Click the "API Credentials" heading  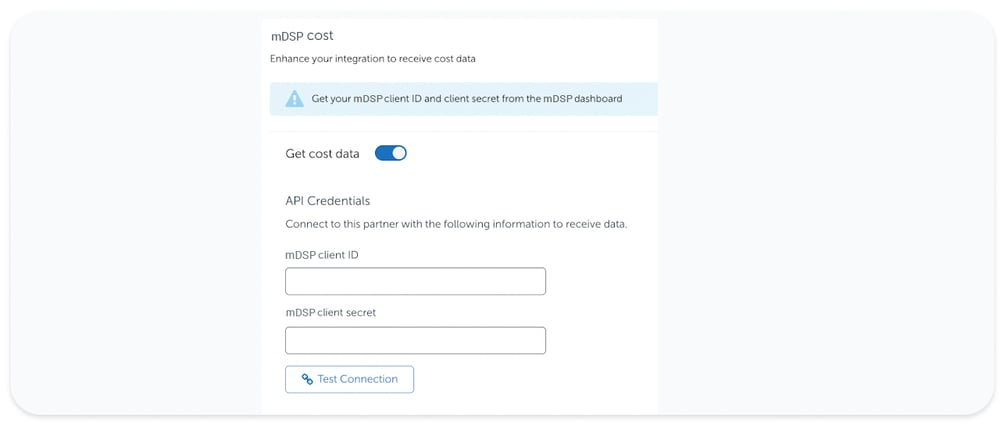327,201
